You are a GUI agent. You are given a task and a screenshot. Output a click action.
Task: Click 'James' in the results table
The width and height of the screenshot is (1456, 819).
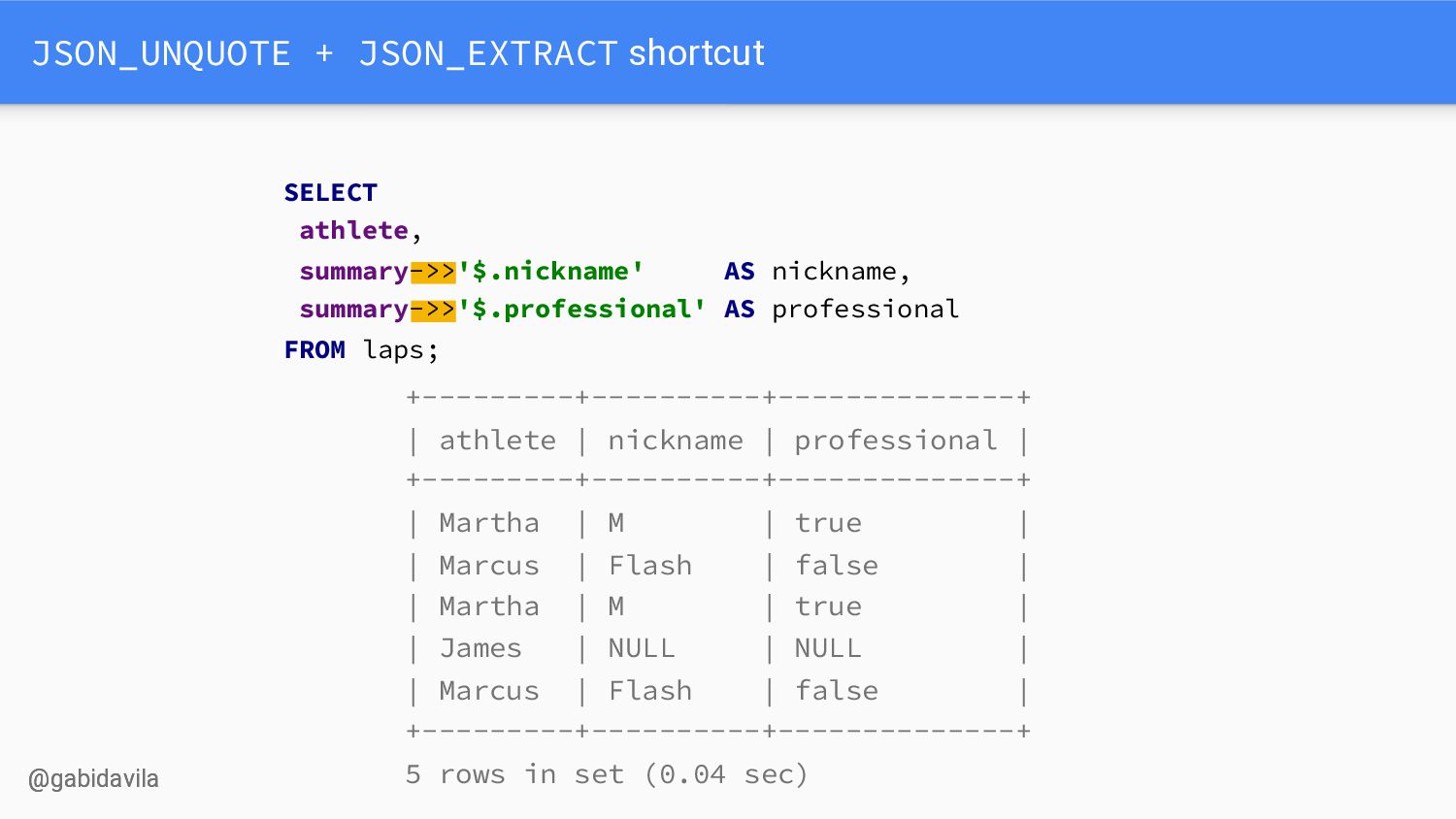(480, 648)
